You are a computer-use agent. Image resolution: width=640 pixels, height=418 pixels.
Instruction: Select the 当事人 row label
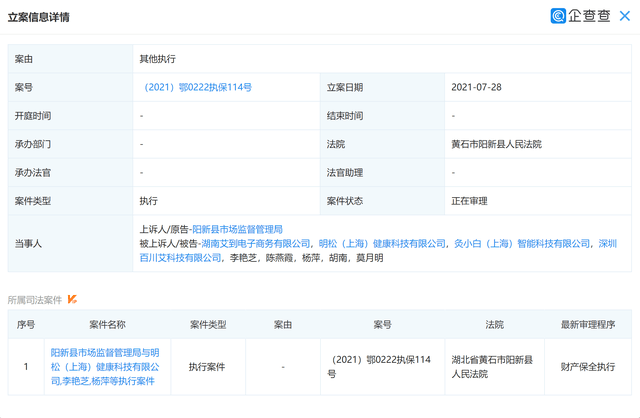click(28, 244)
